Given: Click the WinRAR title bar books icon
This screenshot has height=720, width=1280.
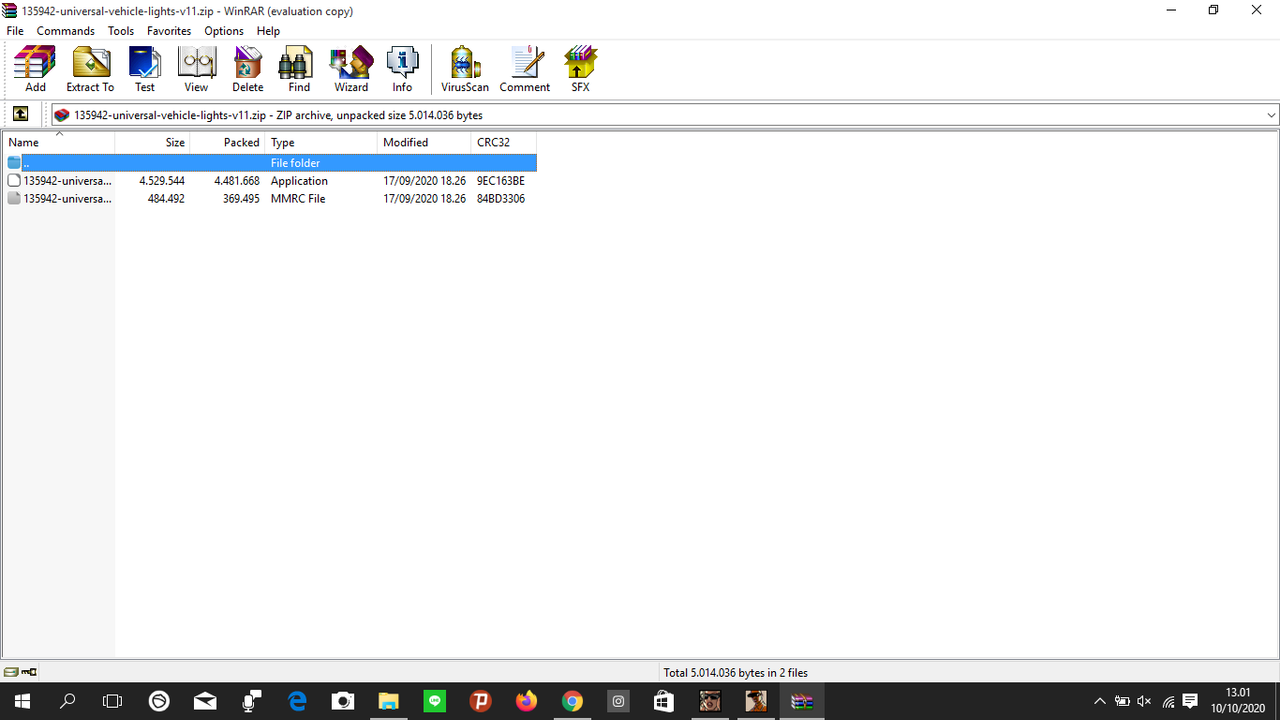Looking at the screenshot, I should tap(11, 10).
